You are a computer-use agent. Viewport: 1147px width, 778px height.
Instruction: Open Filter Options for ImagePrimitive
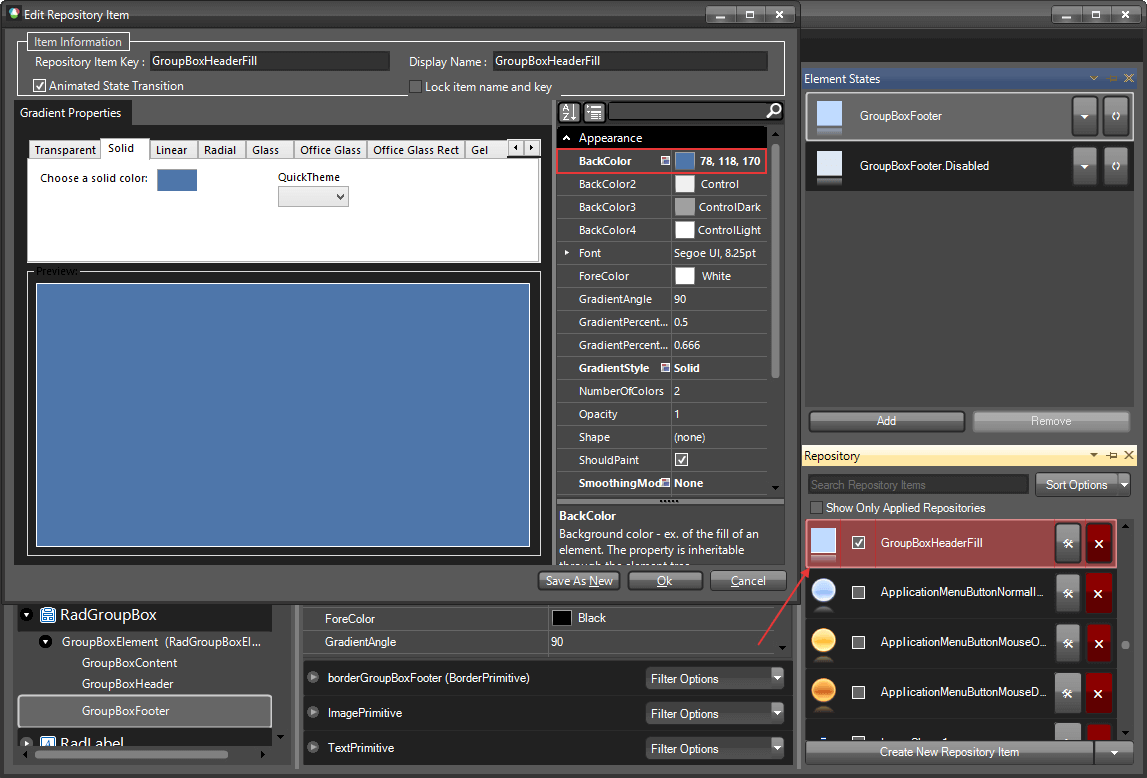point(715,713)
